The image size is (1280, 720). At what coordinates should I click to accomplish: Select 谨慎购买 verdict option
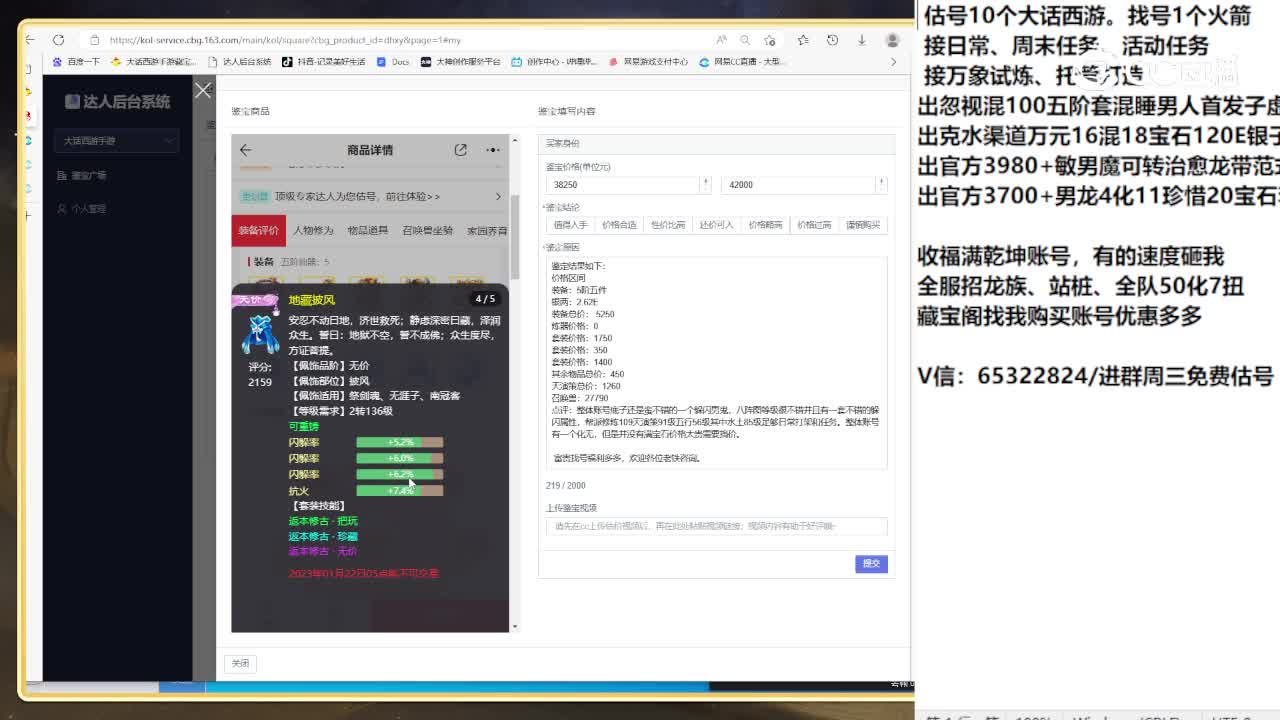coord(863,225)
